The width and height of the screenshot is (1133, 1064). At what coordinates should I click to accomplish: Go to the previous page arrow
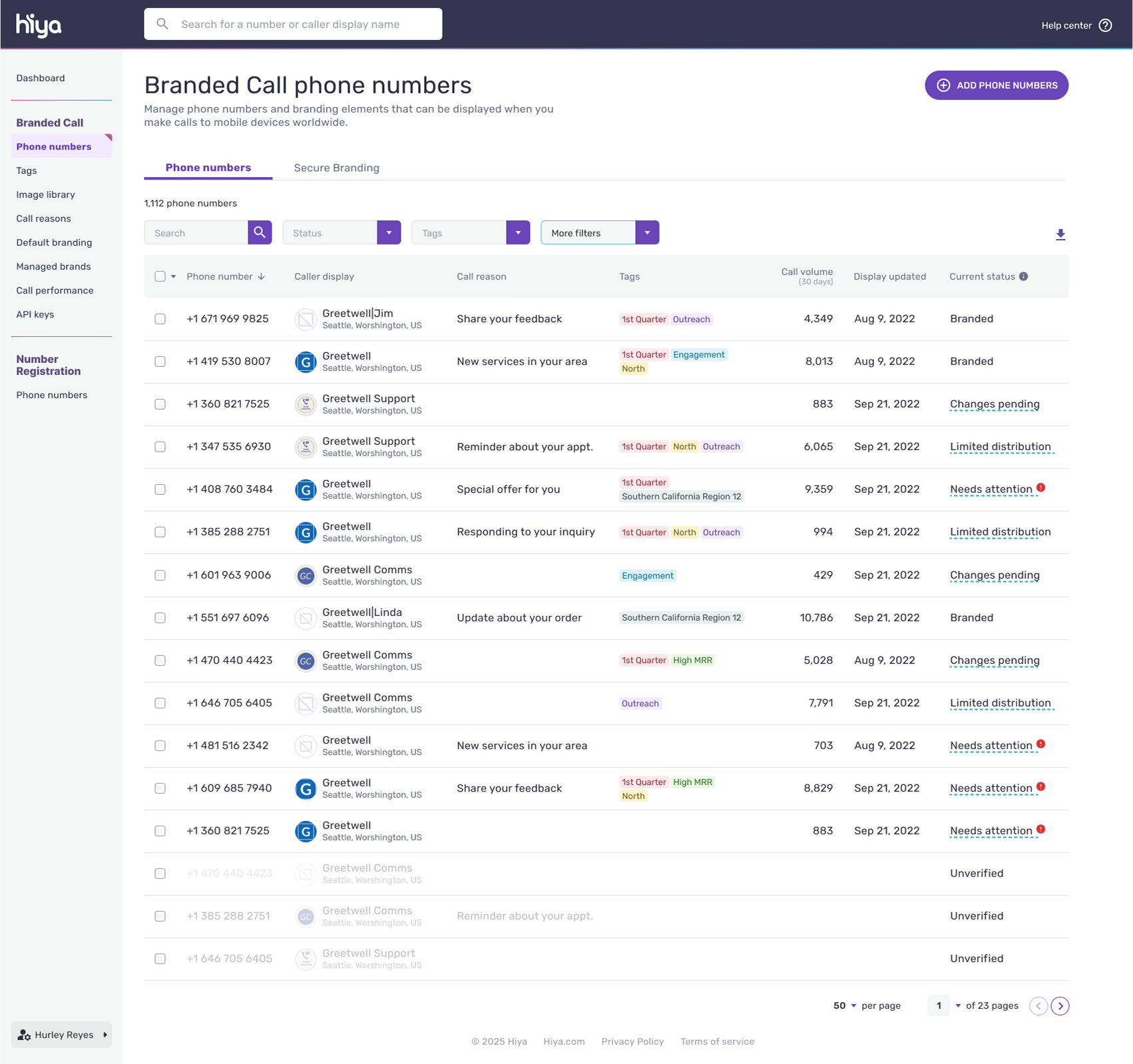click(x=1038, y=1005)
